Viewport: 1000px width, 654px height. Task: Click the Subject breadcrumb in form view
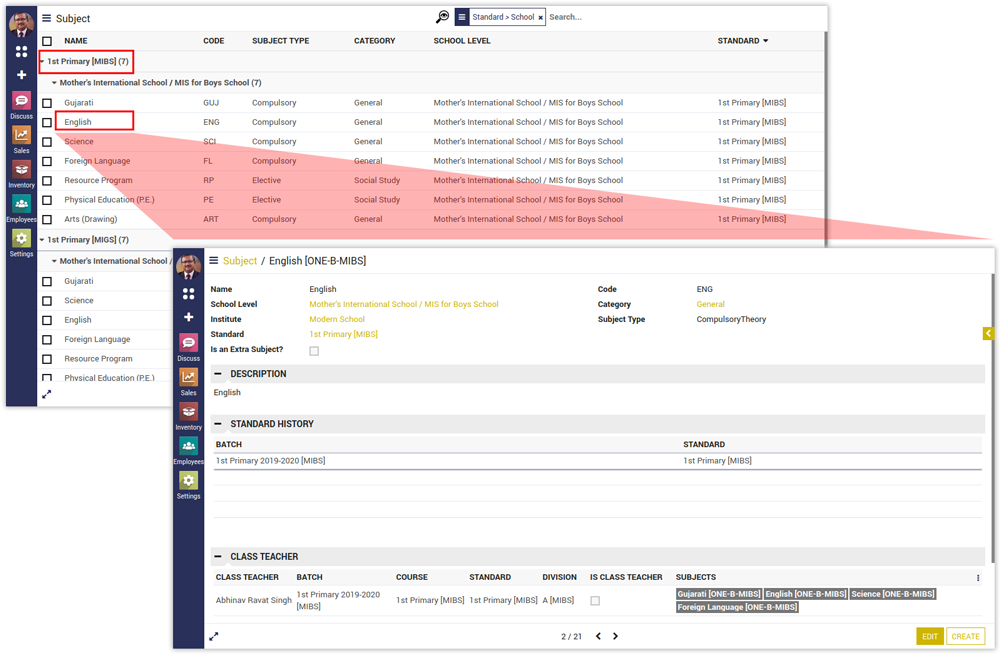[x=240, y=261]
